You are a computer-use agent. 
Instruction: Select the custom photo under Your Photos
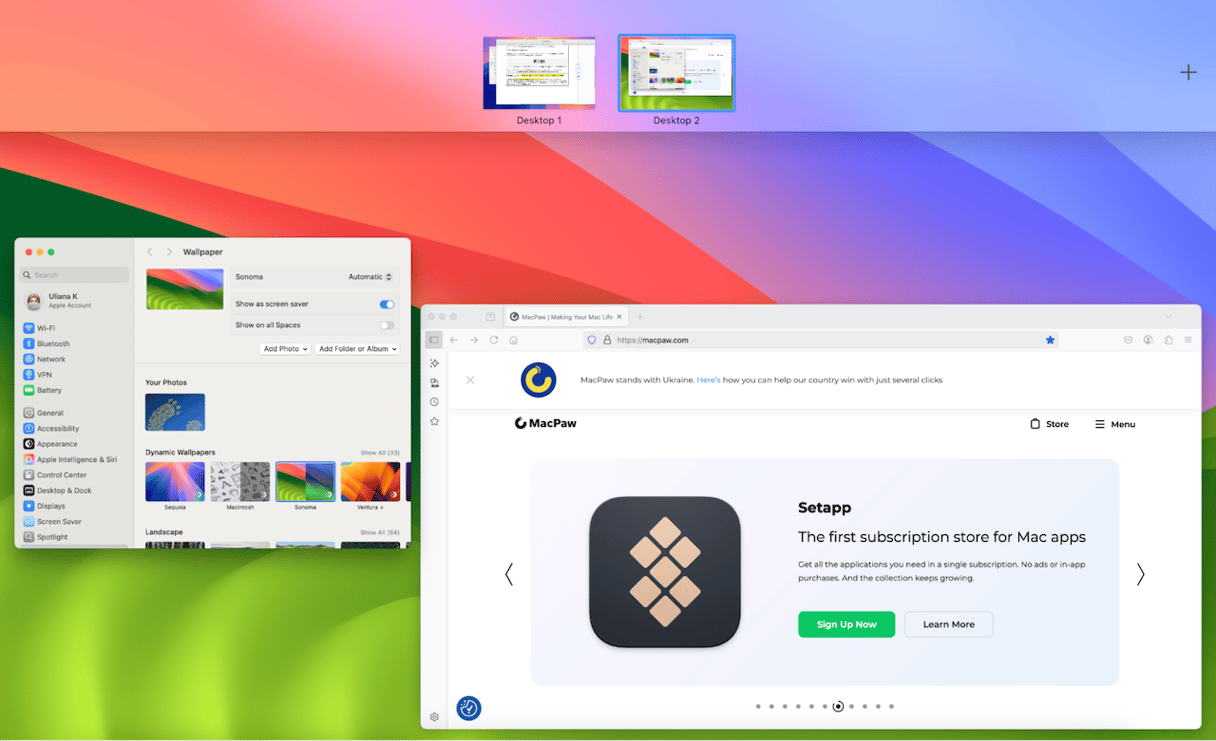[x=175, y=412]
